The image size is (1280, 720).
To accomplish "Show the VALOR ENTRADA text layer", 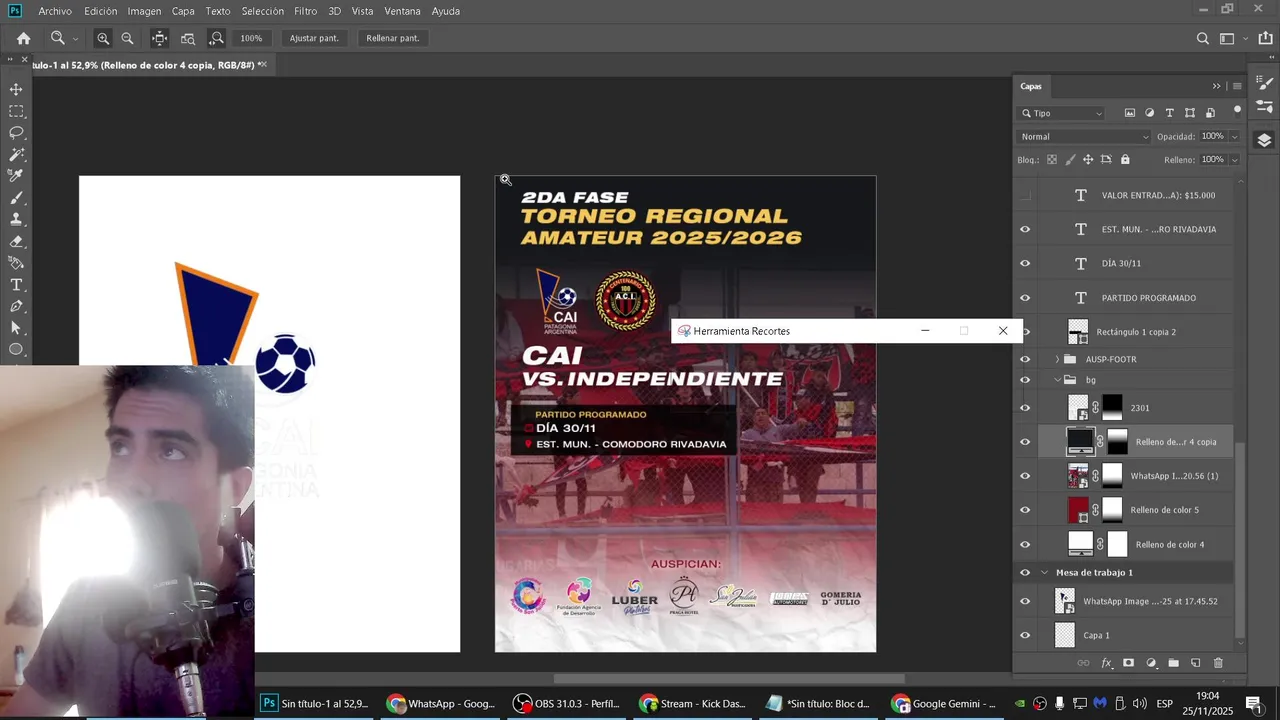I will [1025, 195].
